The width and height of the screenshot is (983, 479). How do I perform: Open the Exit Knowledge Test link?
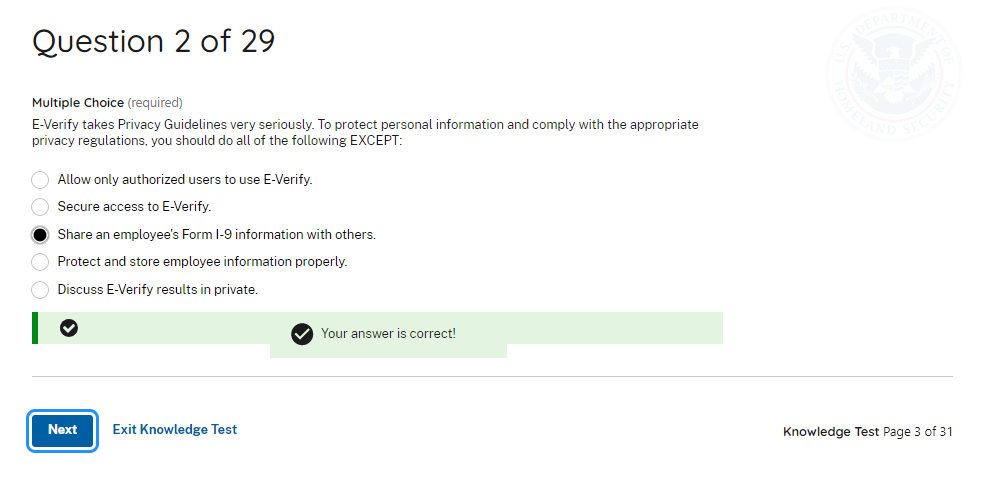pyautogui.click(x=175, y=430)
